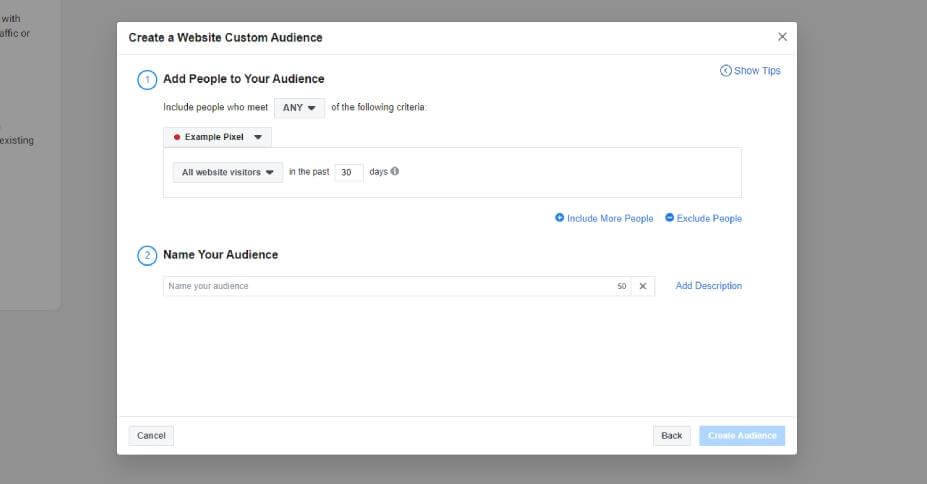Image resolution: width=927 pixels, height=484 pixels.
Task: Click the character counter showing 50
Action: [621, 286]
